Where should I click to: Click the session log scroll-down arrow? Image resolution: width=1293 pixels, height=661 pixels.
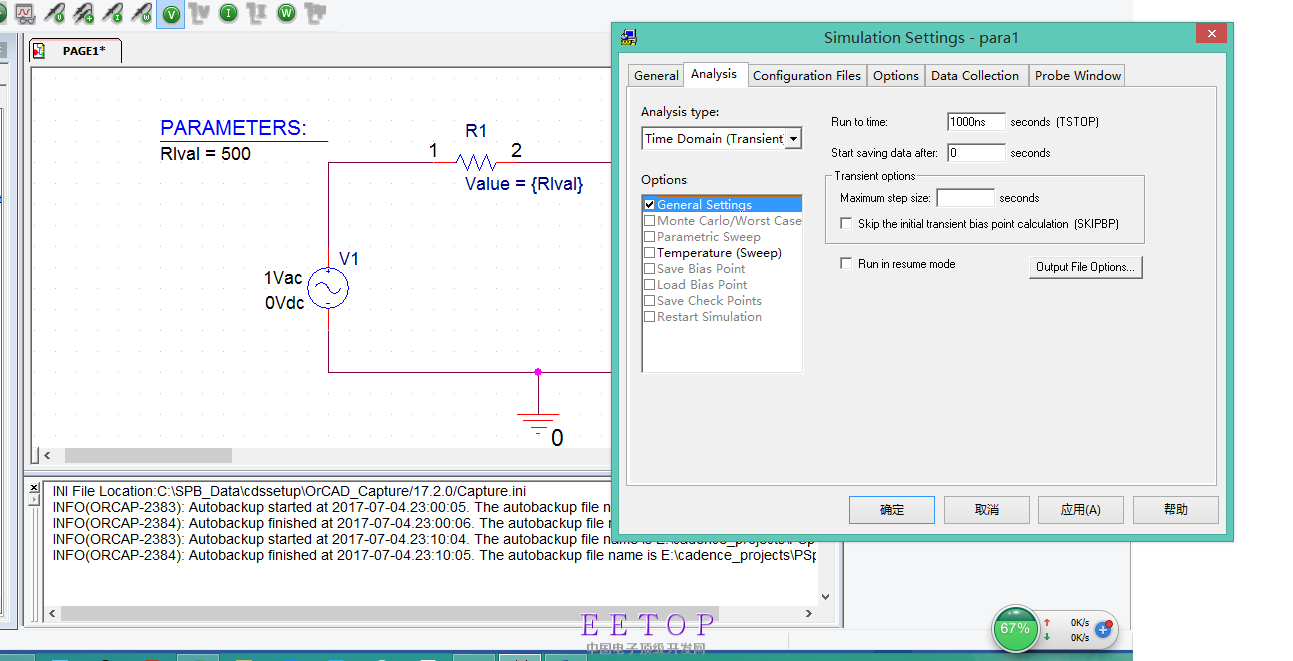tap(826, 597)
